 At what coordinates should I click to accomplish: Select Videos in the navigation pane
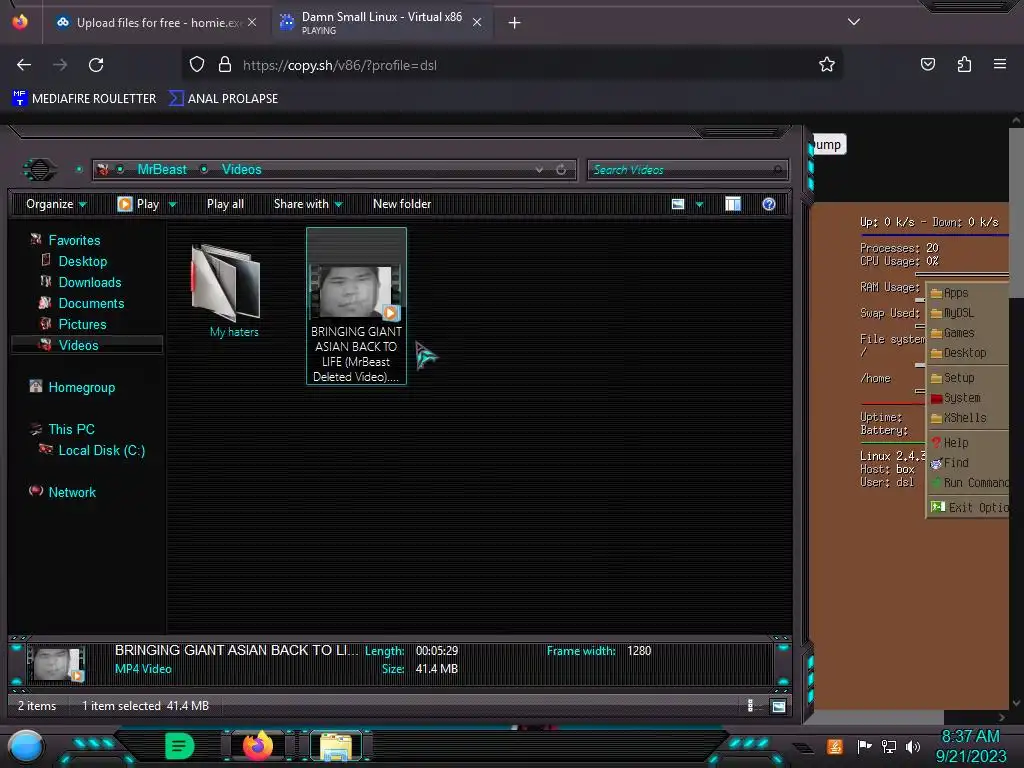[x=87, y=345]
